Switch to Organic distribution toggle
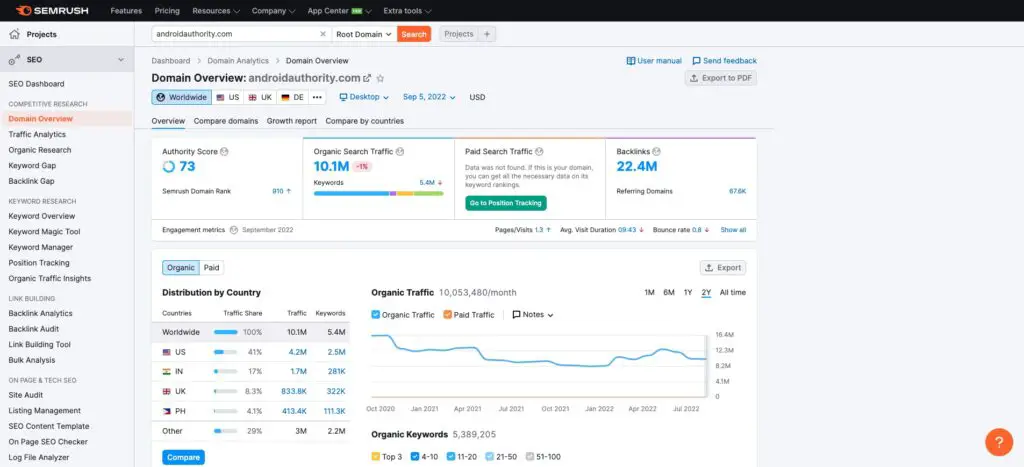Viewport: 1024px width, 467px height. 181,268
